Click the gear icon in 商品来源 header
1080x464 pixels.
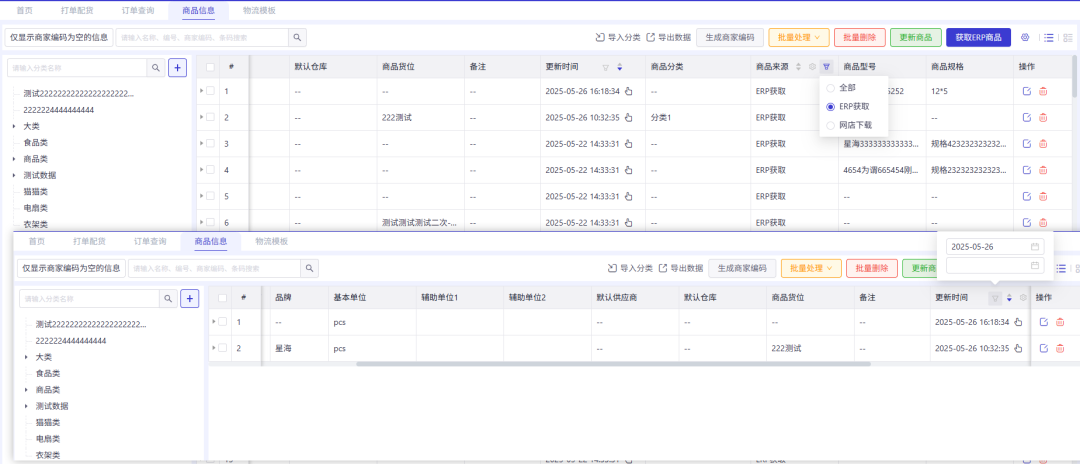812,67
